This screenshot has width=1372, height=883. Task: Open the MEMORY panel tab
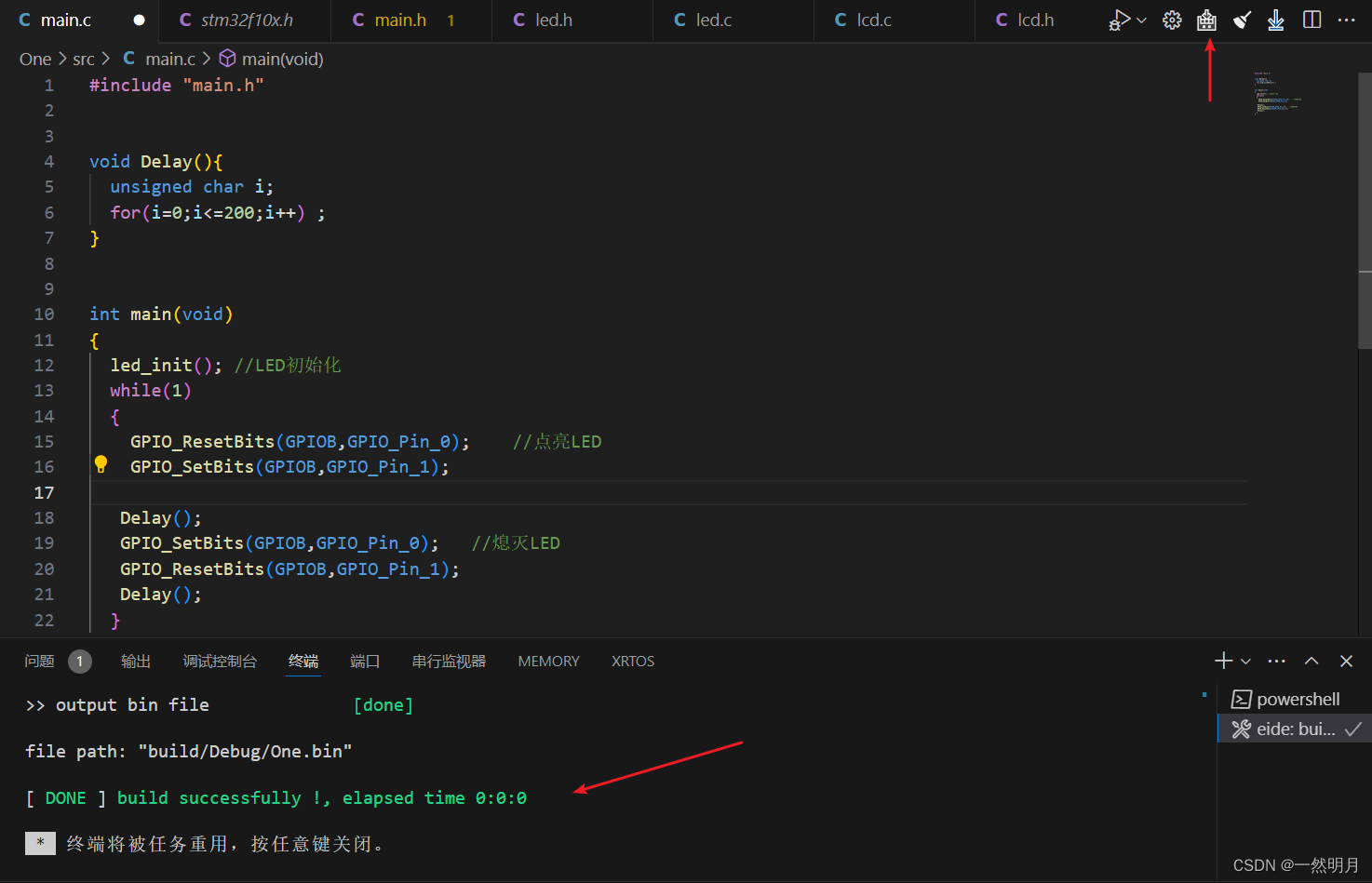click(x=548, y=662)
